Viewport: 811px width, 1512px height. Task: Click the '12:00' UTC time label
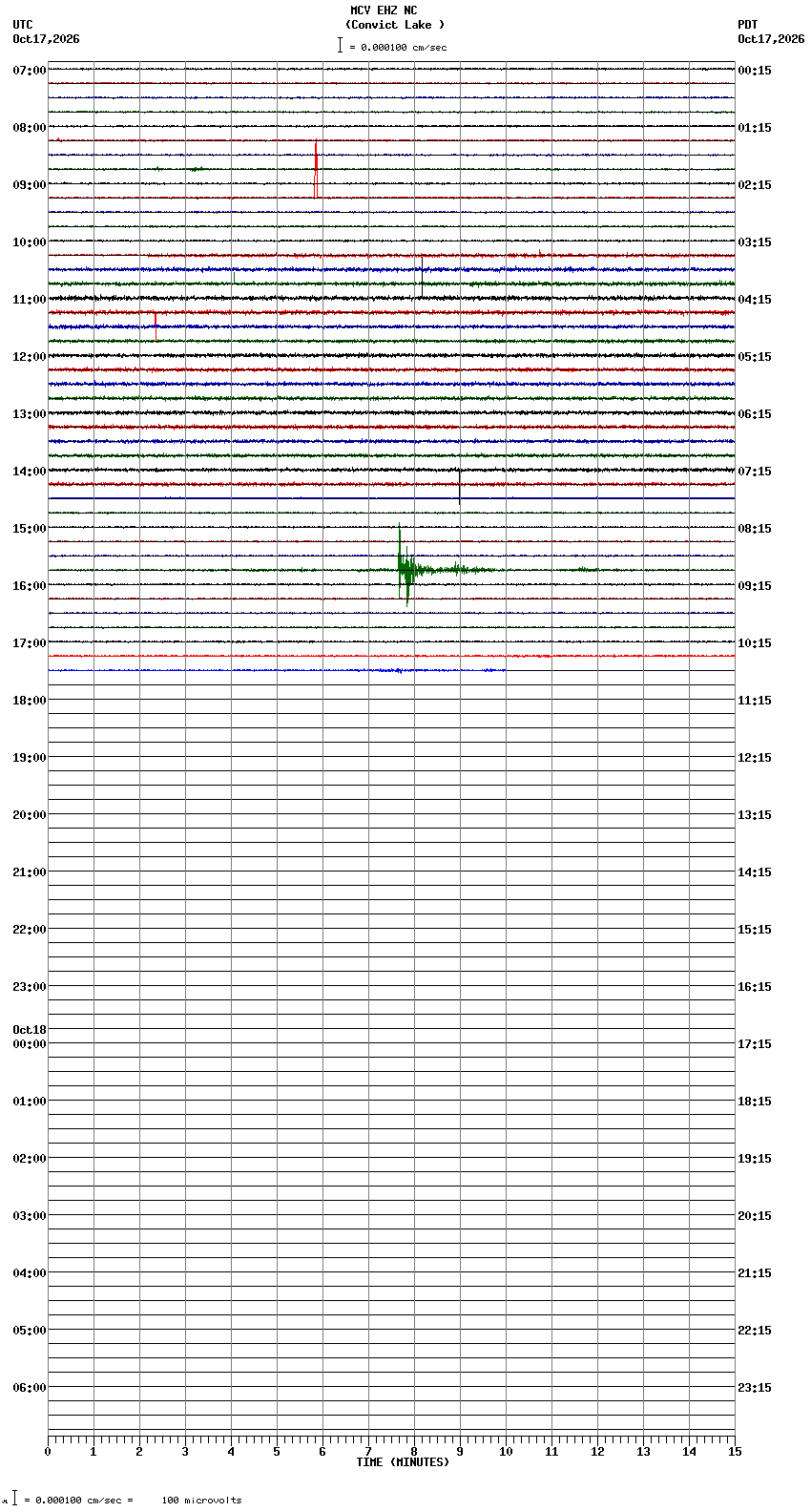pos(30,357)
